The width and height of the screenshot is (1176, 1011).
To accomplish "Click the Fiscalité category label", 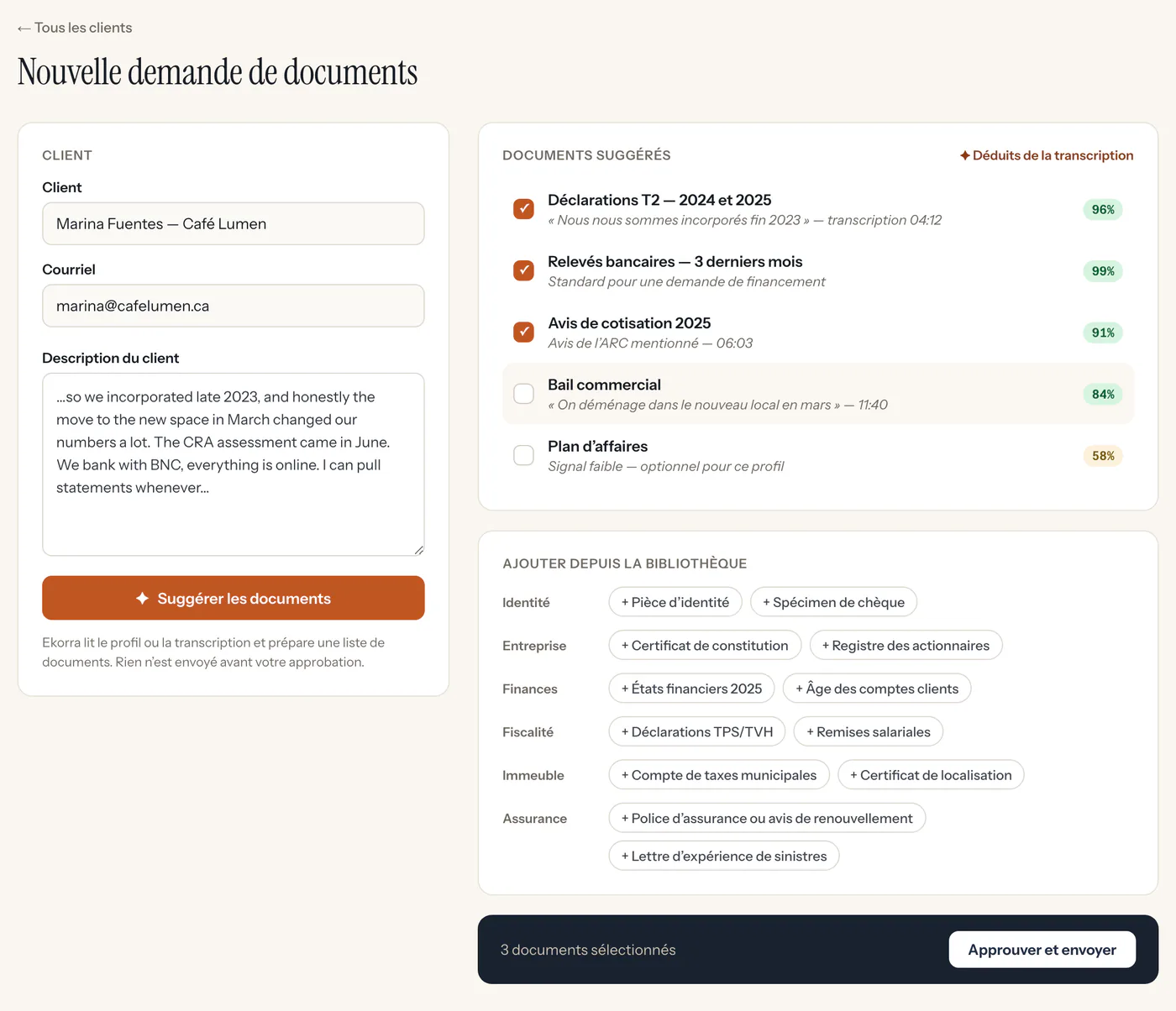I will pyautogui.click(x=528, y=732).
